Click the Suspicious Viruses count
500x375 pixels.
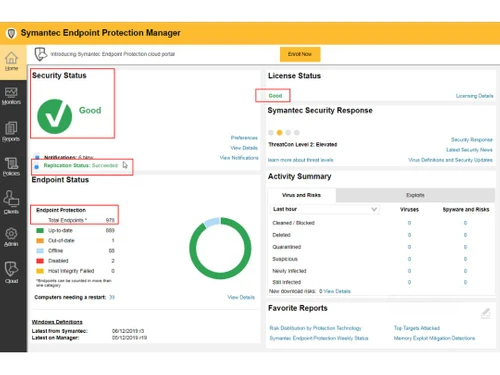click(409, 259)
